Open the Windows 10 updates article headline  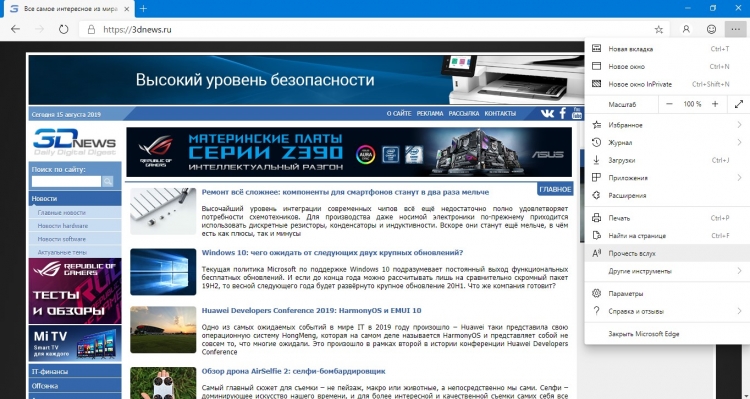click(x=332, y=253)
